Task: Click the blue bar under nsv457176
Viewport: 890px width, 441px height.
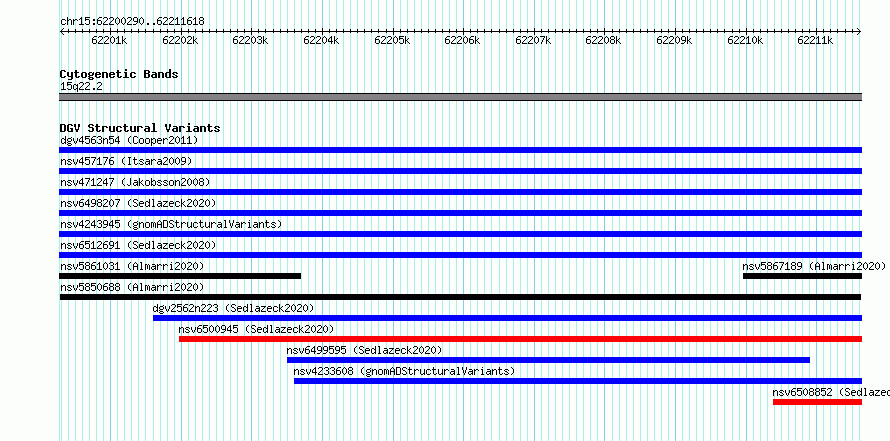Action: point(460,171)
